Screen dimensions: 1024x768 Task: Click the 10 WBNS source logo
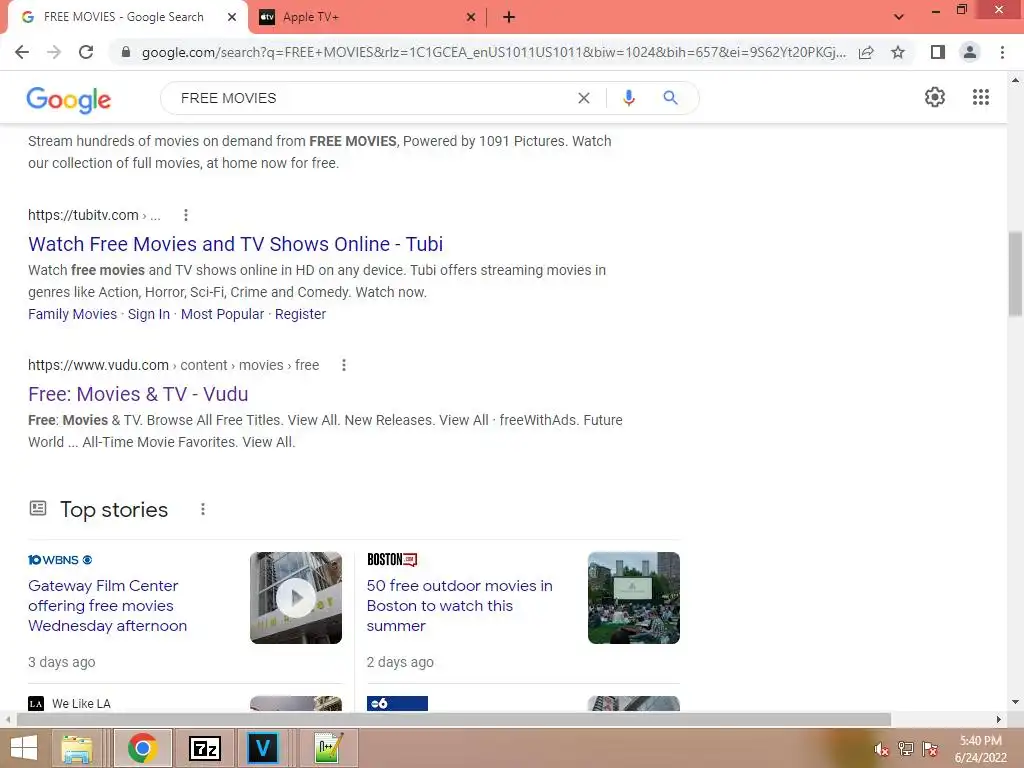60,560
